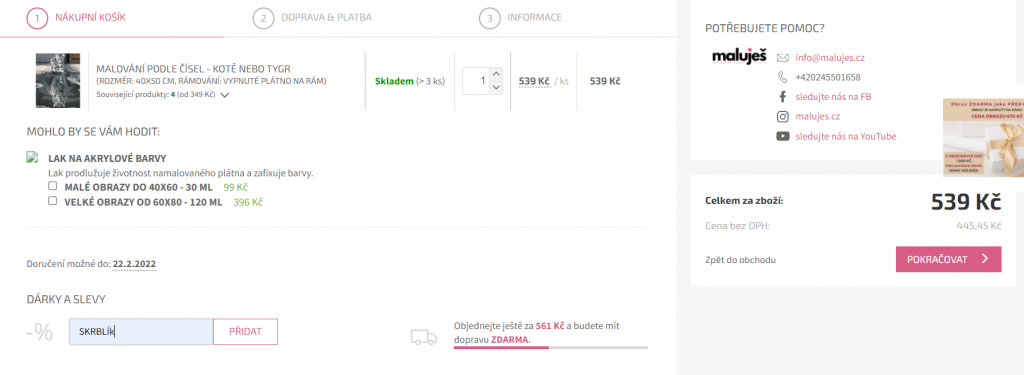The height and width of the screenshot is (375, 1024).
Task: Click the phone handset icon
Action: pyautogui.click(x=782, y=77)
